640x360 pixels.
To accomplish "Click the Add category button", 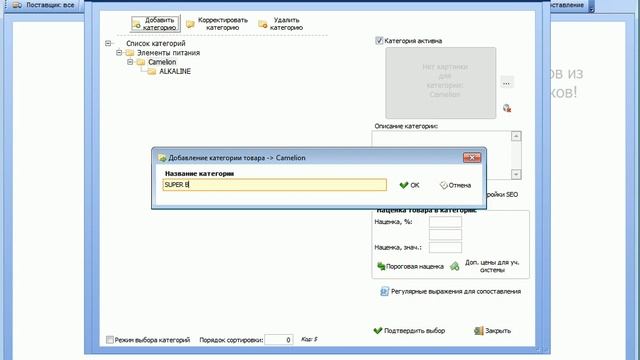I will coord(156,24).
